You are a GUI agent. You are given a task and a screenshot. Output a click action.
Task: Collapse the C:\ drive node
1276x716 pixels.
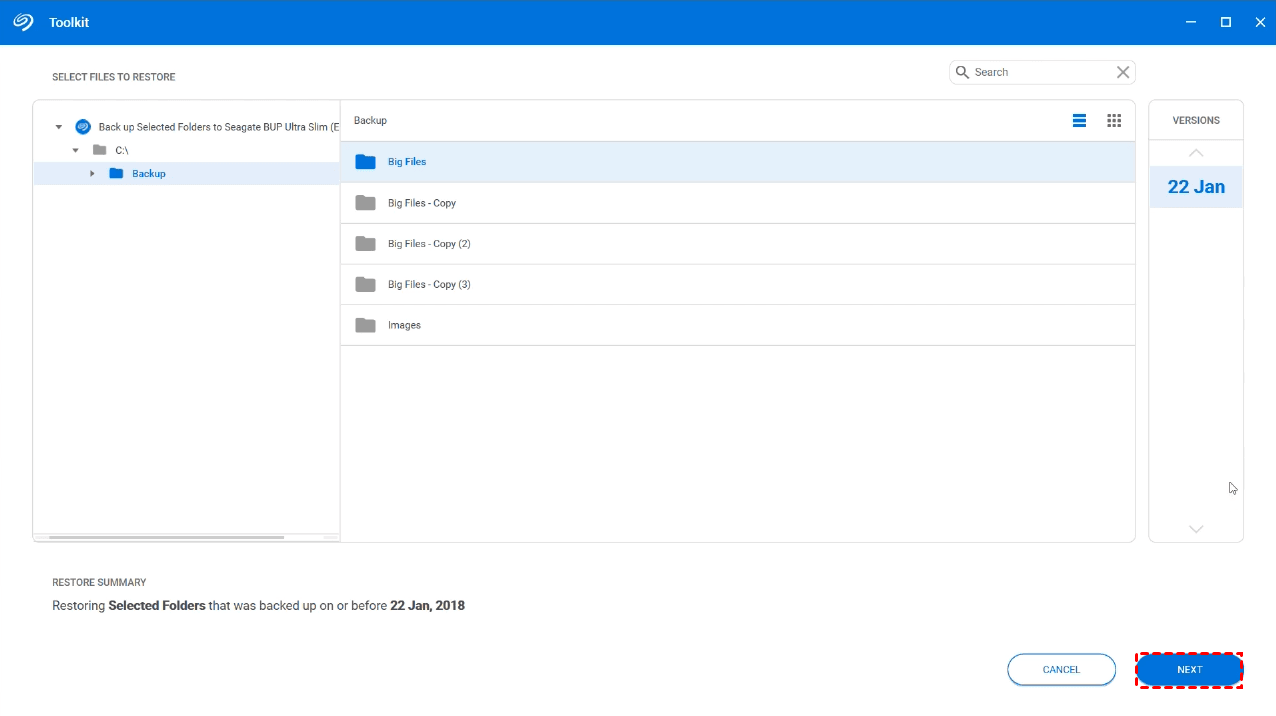click(75, 149)
